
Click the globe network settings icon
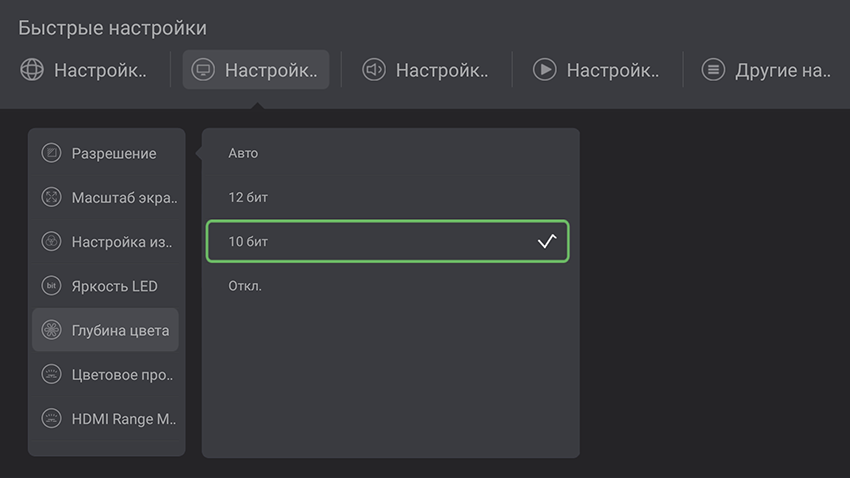pos(32,70)
